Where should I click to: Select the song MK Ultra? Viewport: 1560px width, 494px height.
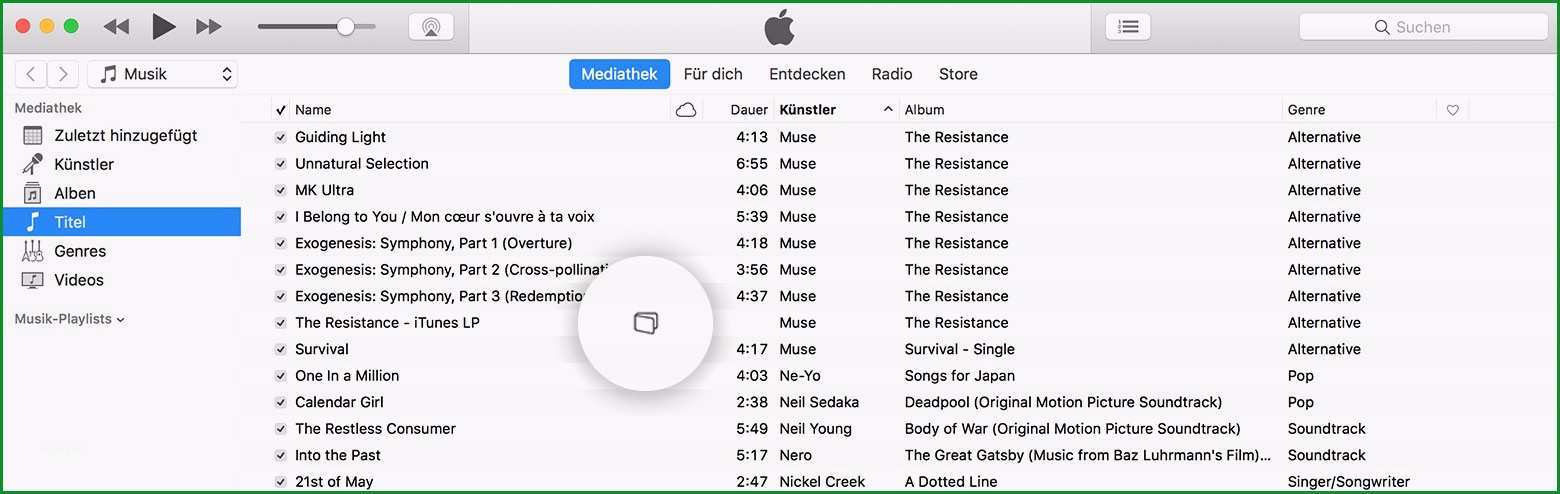(324, 190)
